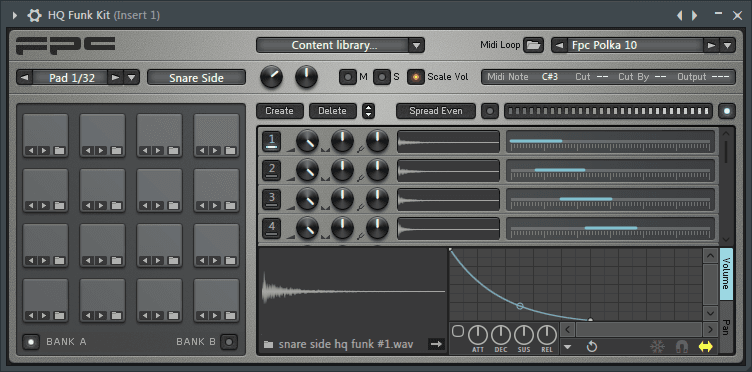752x372 pixels.
Task: Switch to previous pad from Pad 1/32
Action: click(25, 77)
